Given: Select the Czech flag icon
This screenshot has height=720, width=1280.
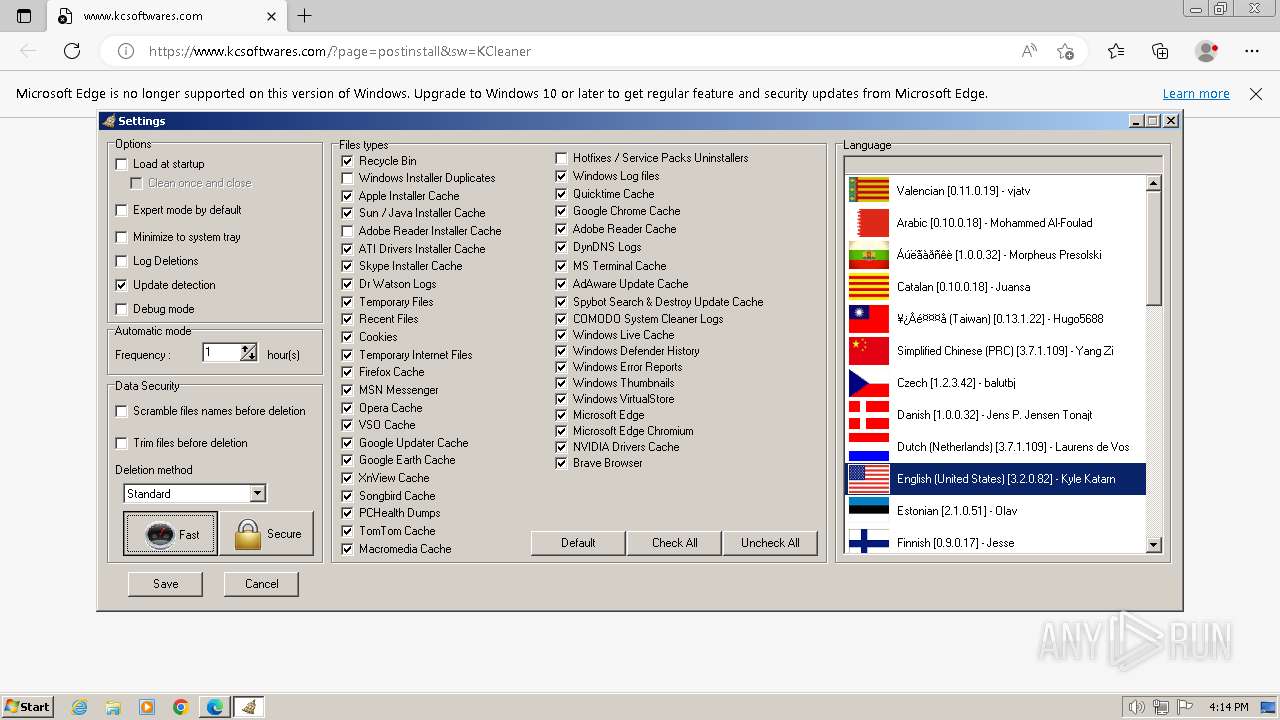Looking at the screenshot, I should pyautogui.click(x=868, y=383).
